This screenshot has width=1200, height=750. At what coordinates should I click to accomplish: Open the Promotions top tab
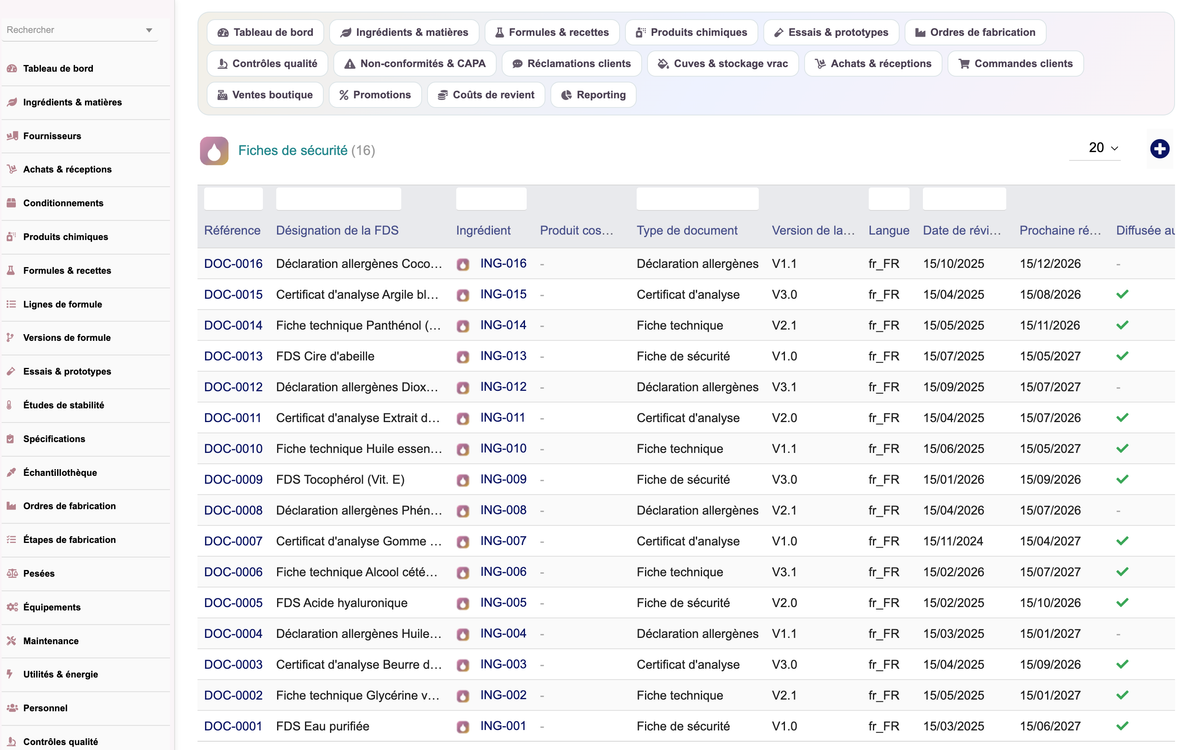pos(375,95)
